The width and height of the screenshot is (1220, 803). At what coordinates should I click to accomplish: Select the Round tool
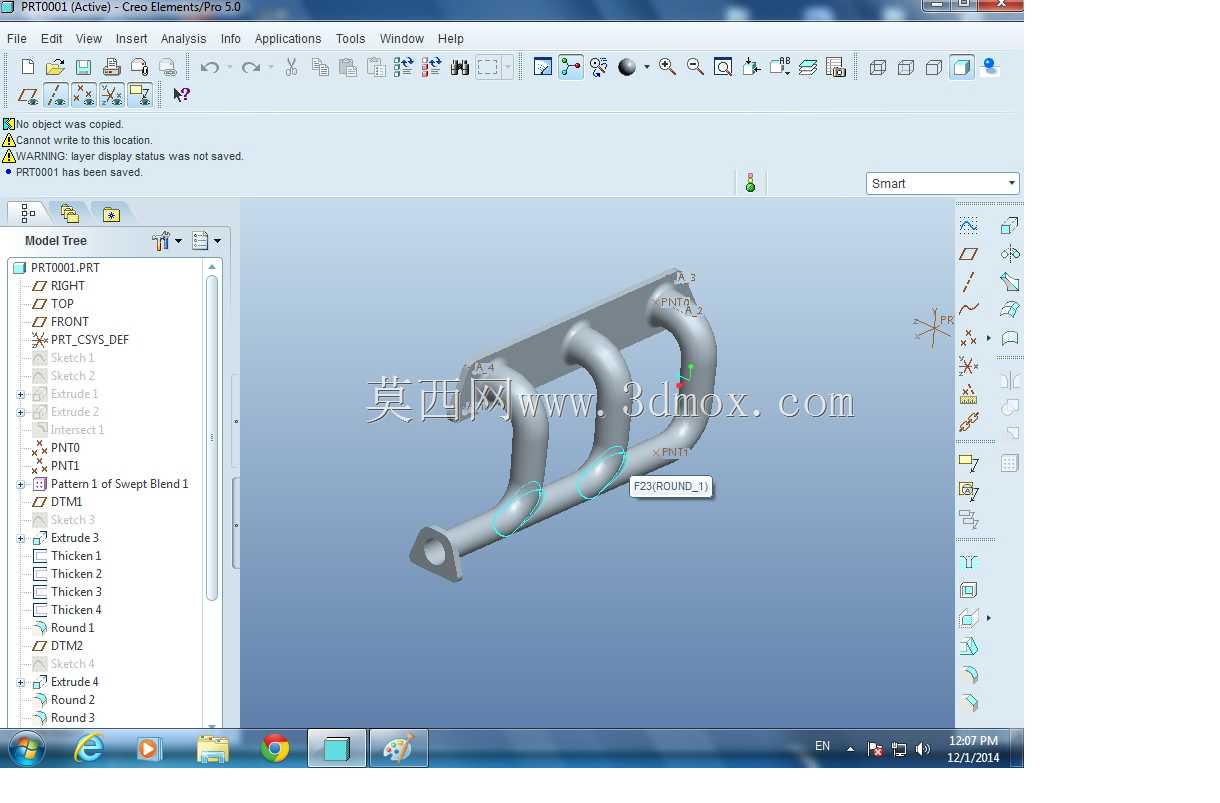coord(968,674)
